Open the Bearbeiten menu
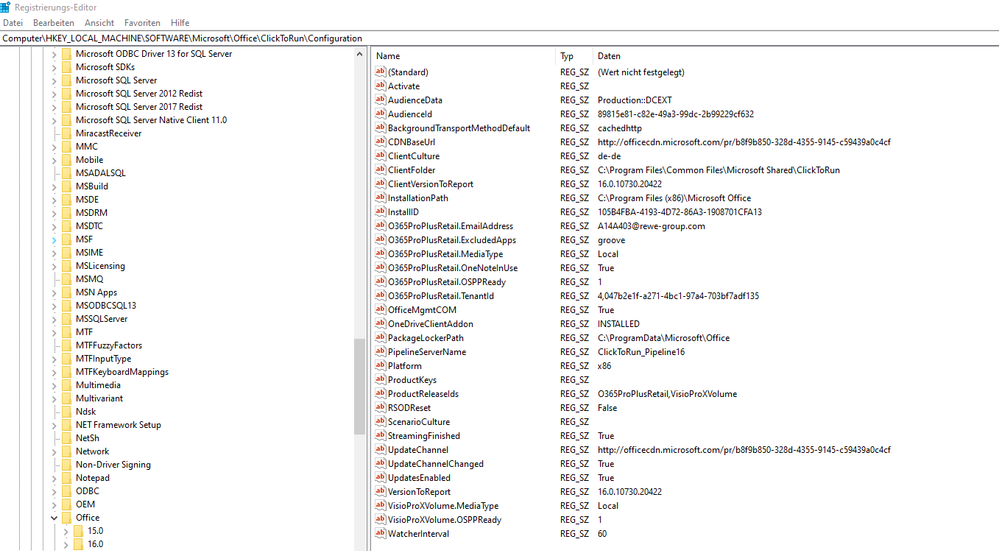The height and width of the screenshot is (551, 999). (54, 22)
